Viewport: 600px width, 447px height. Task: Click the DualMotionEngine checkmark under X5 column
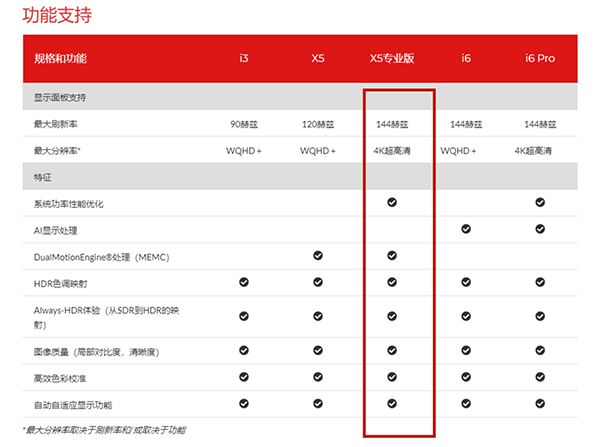(318, 255)
